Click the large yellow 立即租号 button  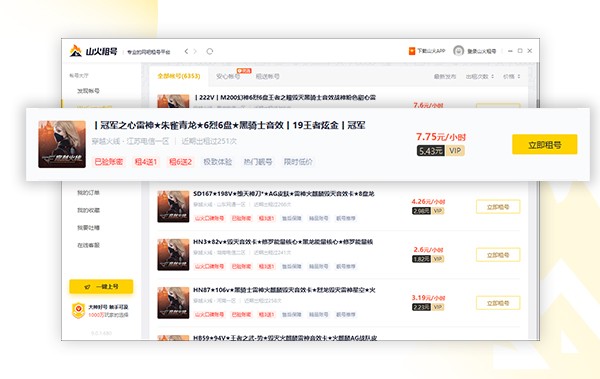545,144
